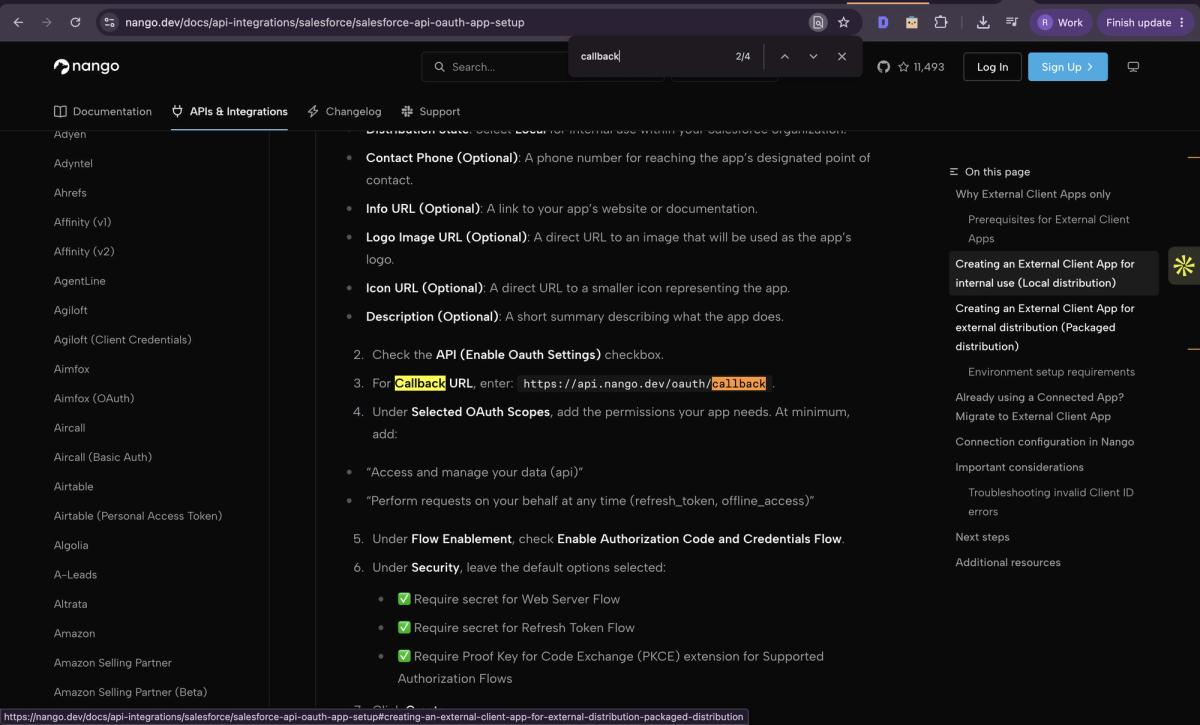
Task: Open Algolia in sidebar
Action: [x=71, y=545]
